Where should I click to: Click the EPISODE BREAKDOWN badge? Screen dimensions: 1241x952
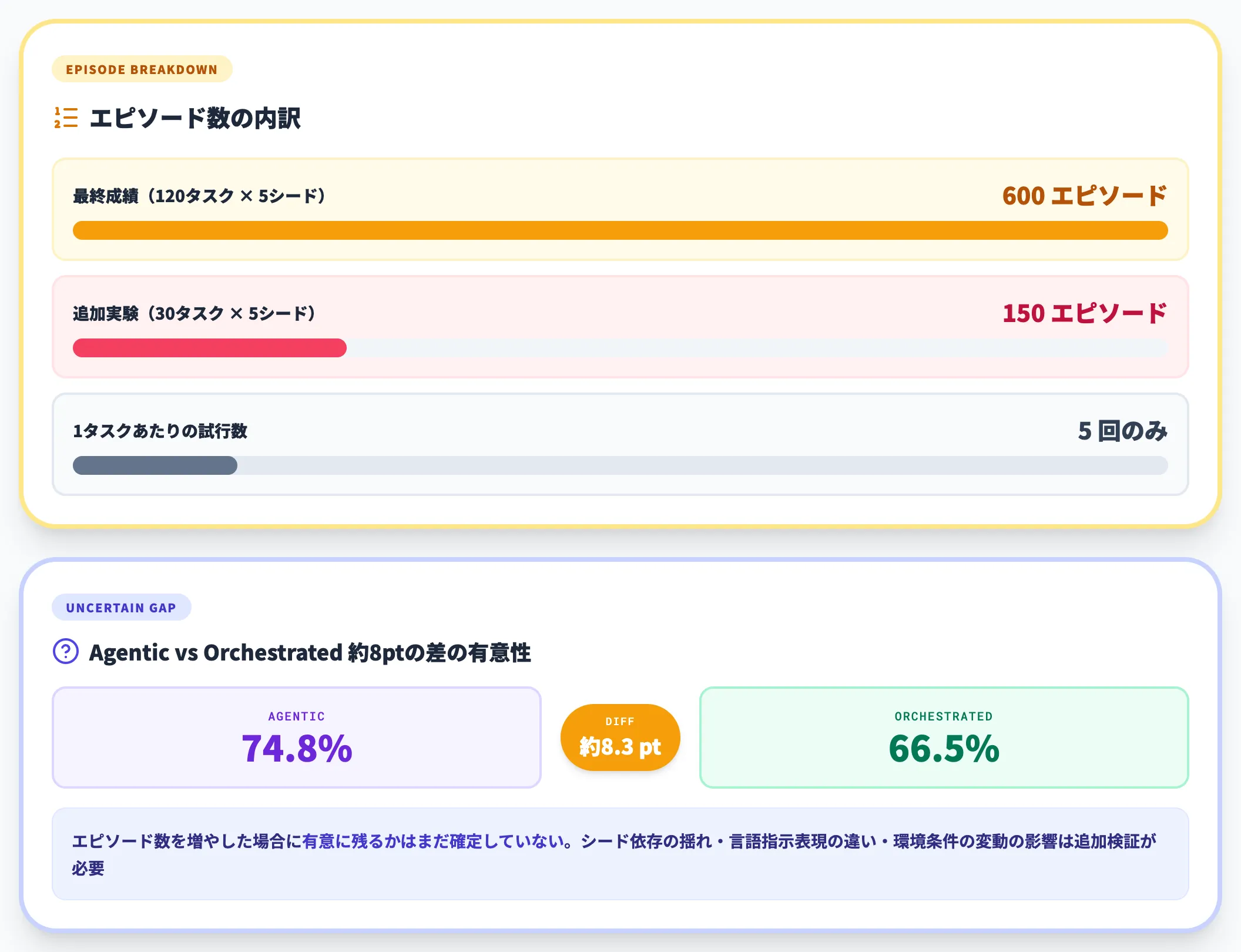[142, 69]
